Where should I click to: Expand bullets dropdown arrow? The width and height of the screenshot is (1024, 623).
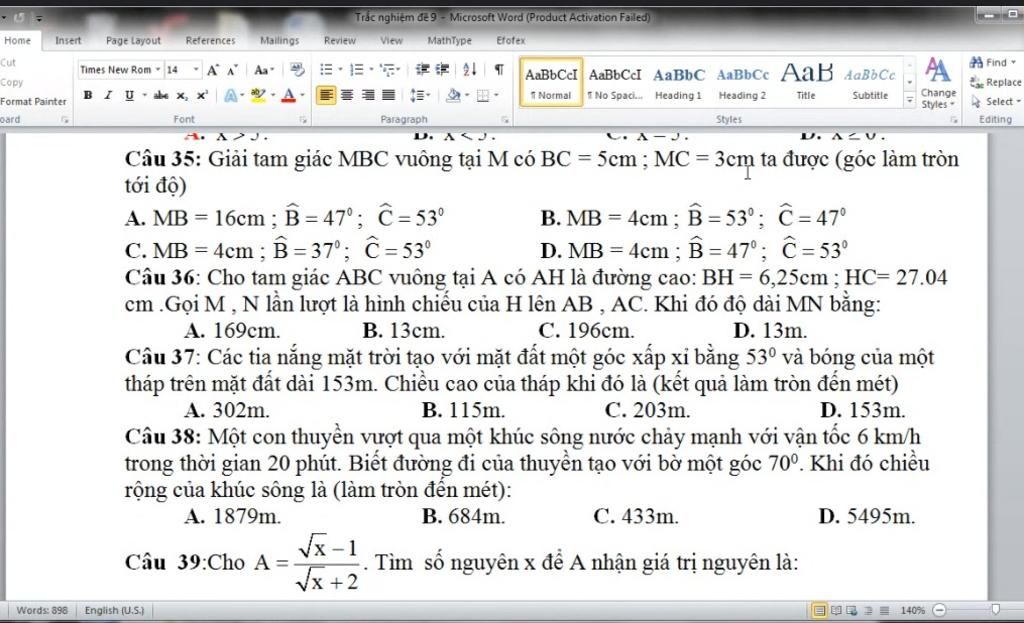340,69
